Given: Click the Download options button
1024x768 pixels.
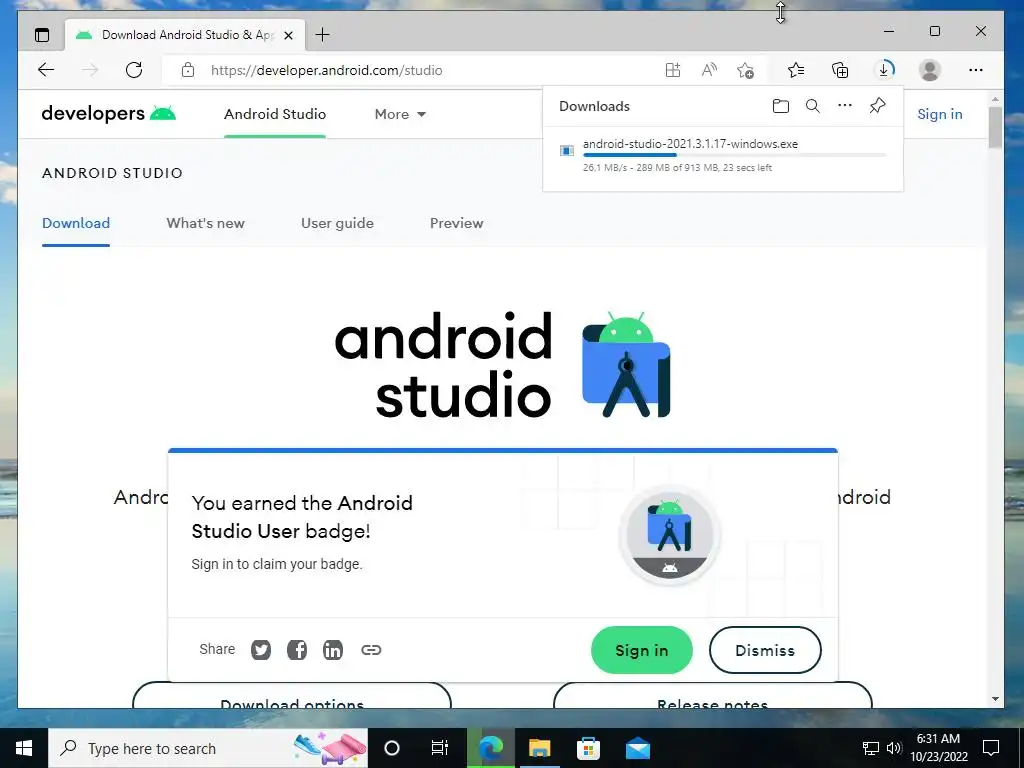Looking at the screenshot, I should (x=292, y=696).
